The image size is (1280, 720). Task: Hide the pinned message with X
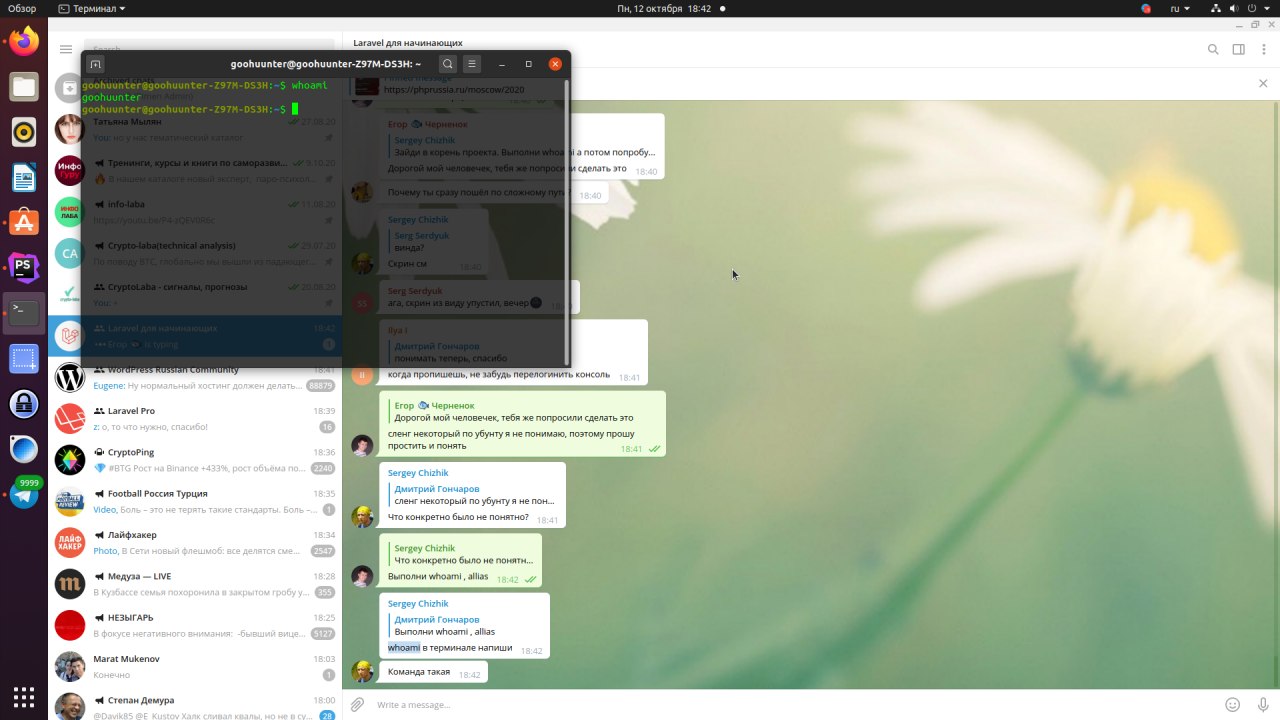click(1263, 84)
